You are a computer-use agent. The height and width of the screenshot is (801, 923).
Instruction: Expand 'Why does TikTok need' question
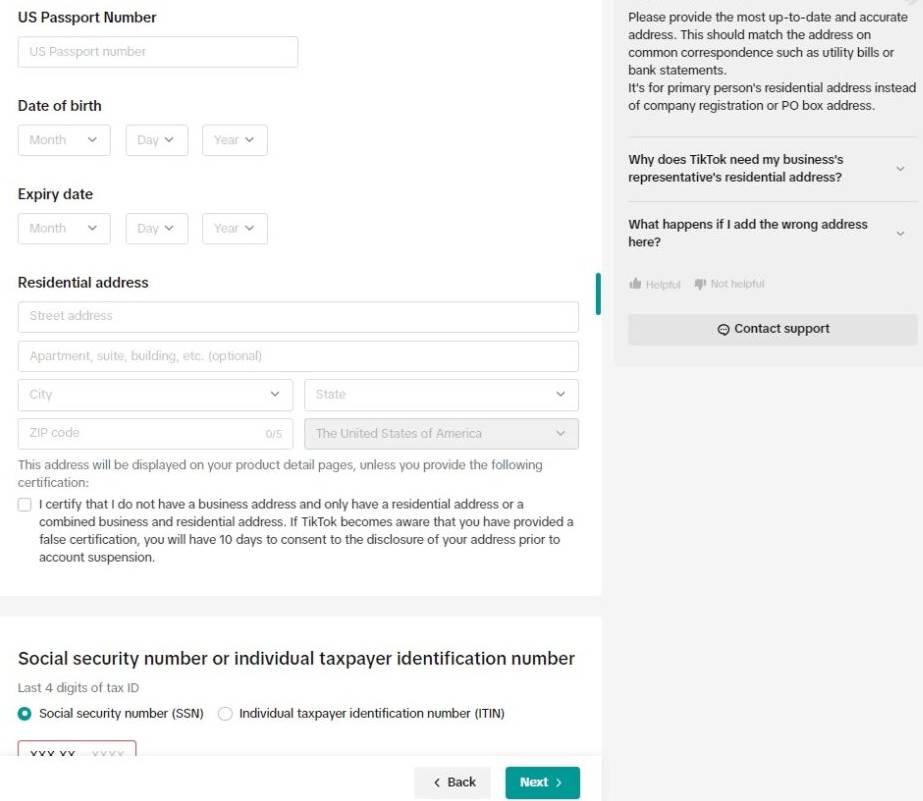(x=772, y=168)
